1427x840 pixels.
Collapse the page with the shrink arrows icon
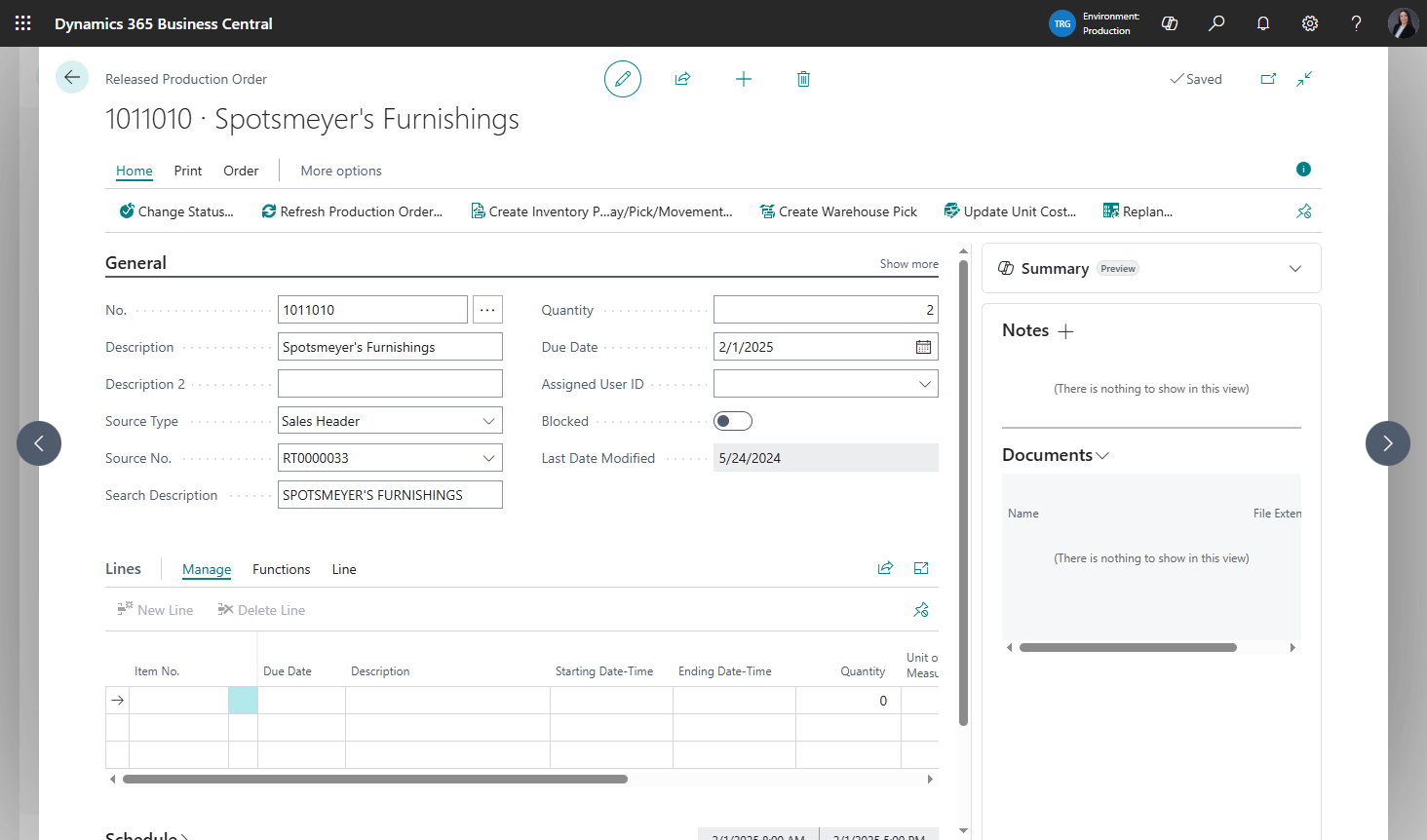(x=1304, y=79)
